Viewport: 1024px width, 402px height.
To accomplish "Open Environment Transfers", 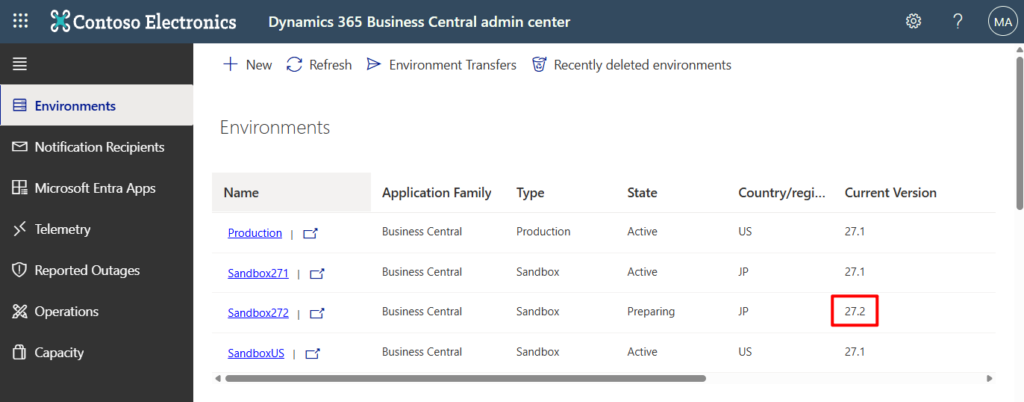I will point(441,65).
